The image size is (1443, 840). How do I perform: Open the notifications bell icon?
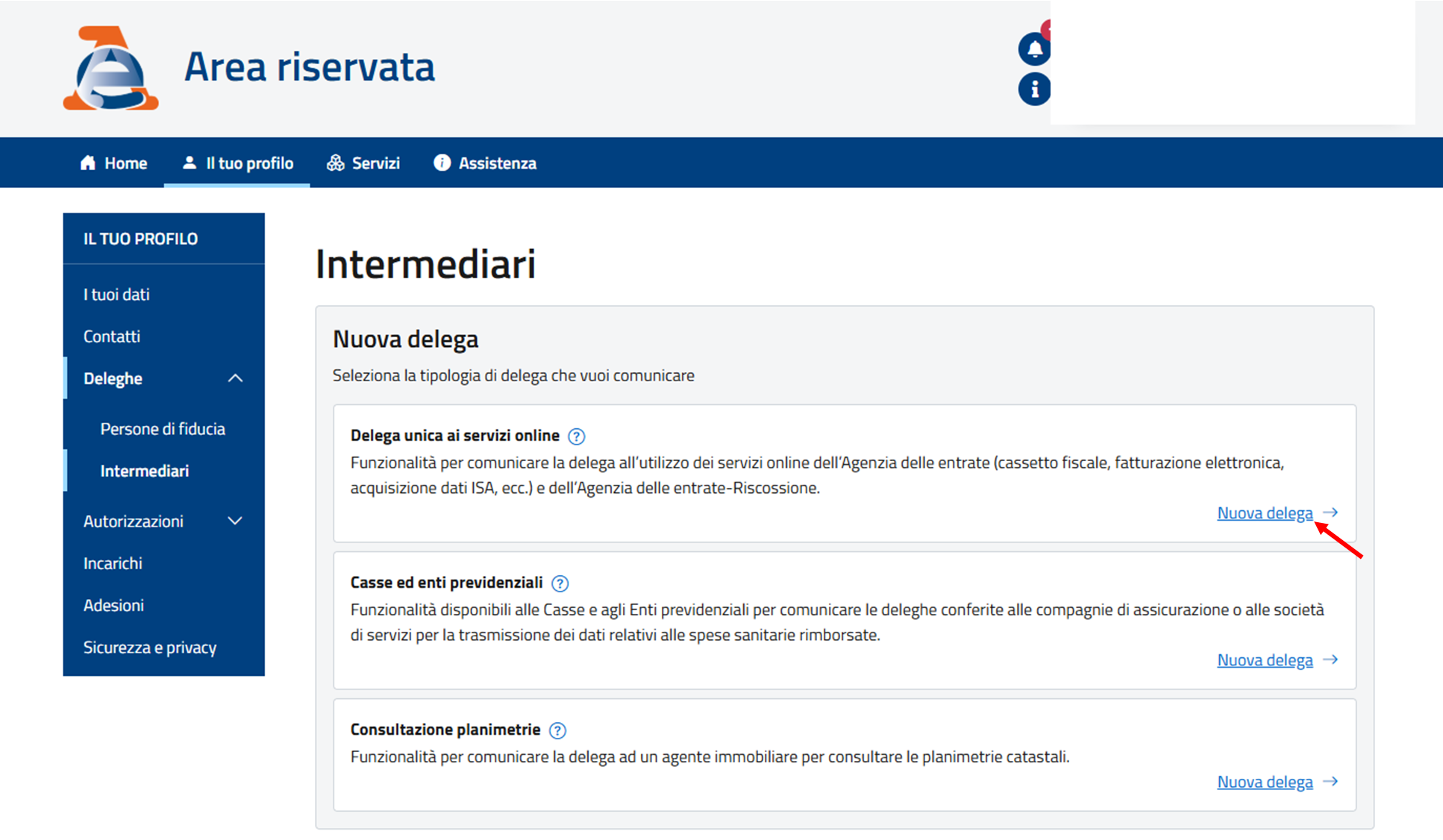tap(1034, 49)
